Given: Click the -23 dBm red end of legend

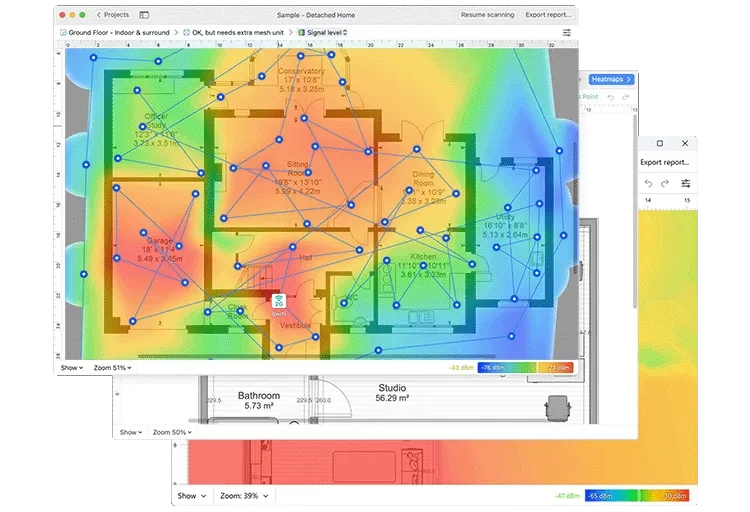Looking at the screenshot, I should [x=558, y=367].
